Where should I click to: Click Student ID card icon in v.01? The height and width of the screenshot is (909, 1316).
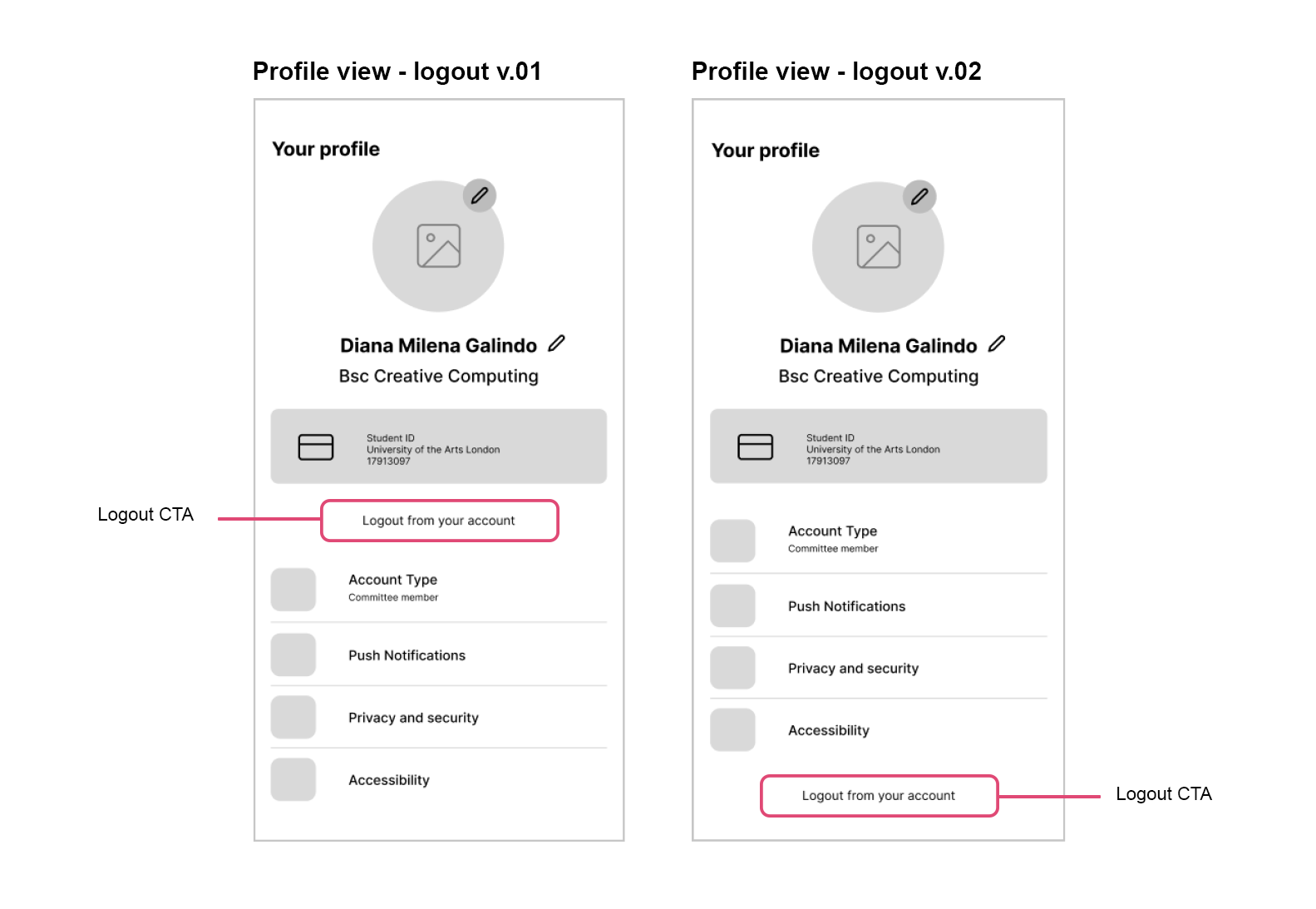[316, 447]
